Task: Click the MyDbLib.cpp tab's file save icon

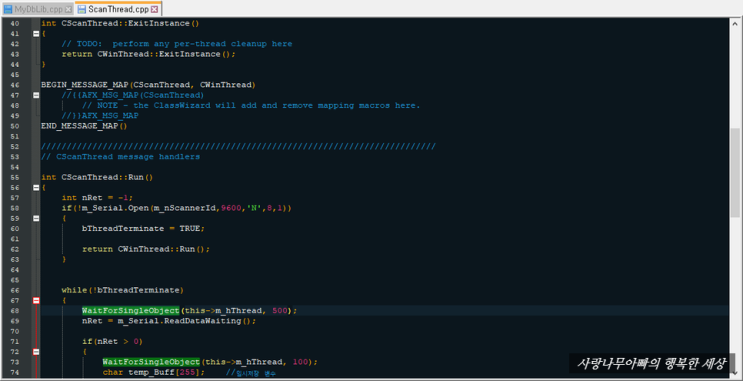Action: click(9, 9)
